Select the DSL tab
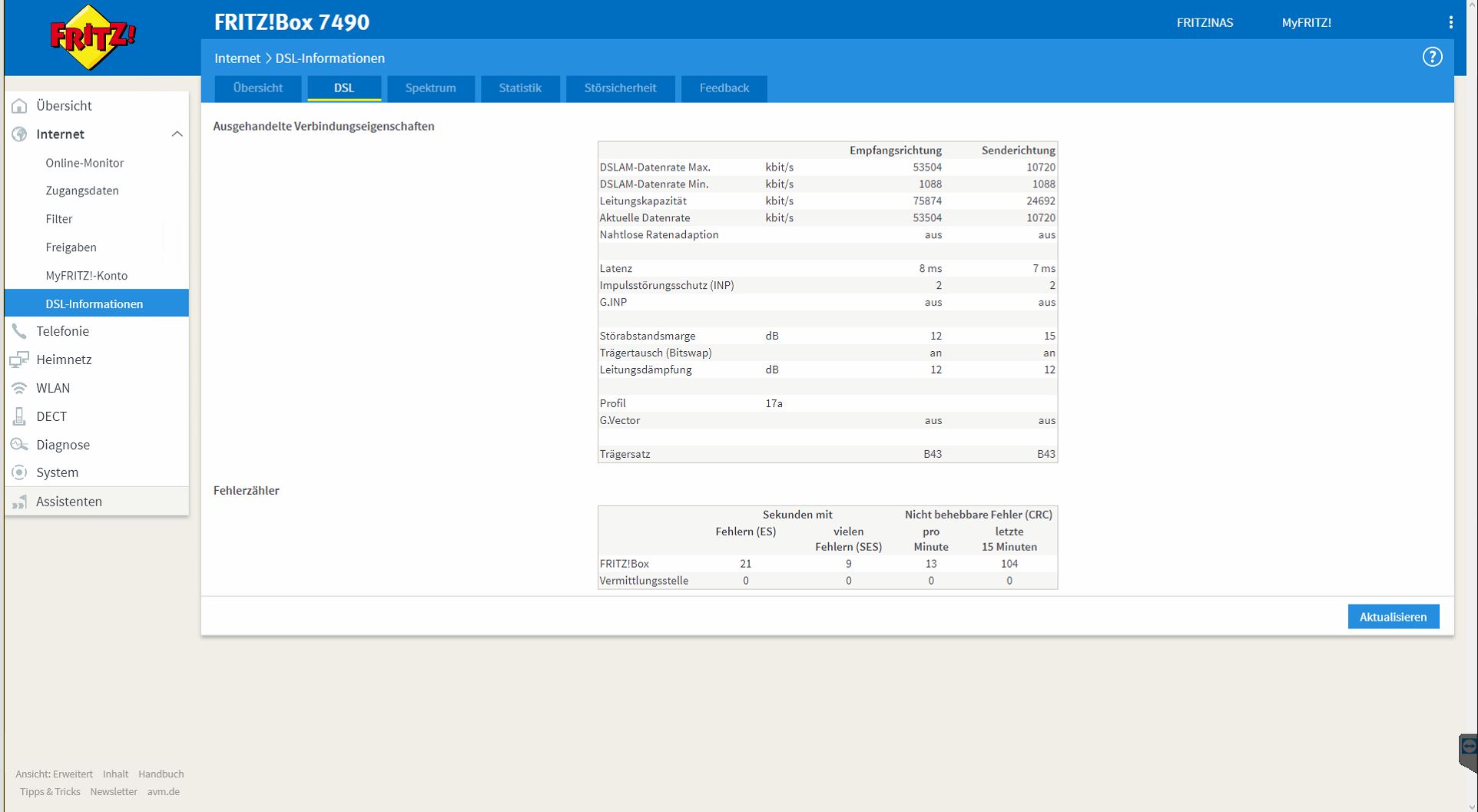Screen dimensions: 1478x812 344,88
